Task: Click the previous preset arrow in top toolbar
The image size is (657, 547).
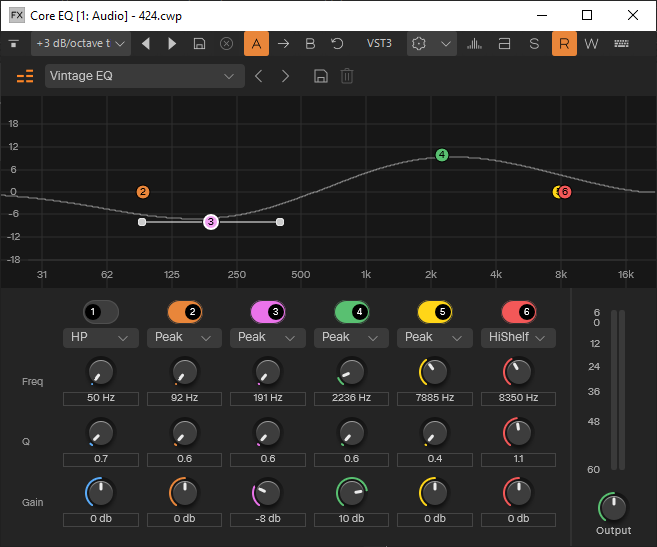Action: (x=146, y=44)
